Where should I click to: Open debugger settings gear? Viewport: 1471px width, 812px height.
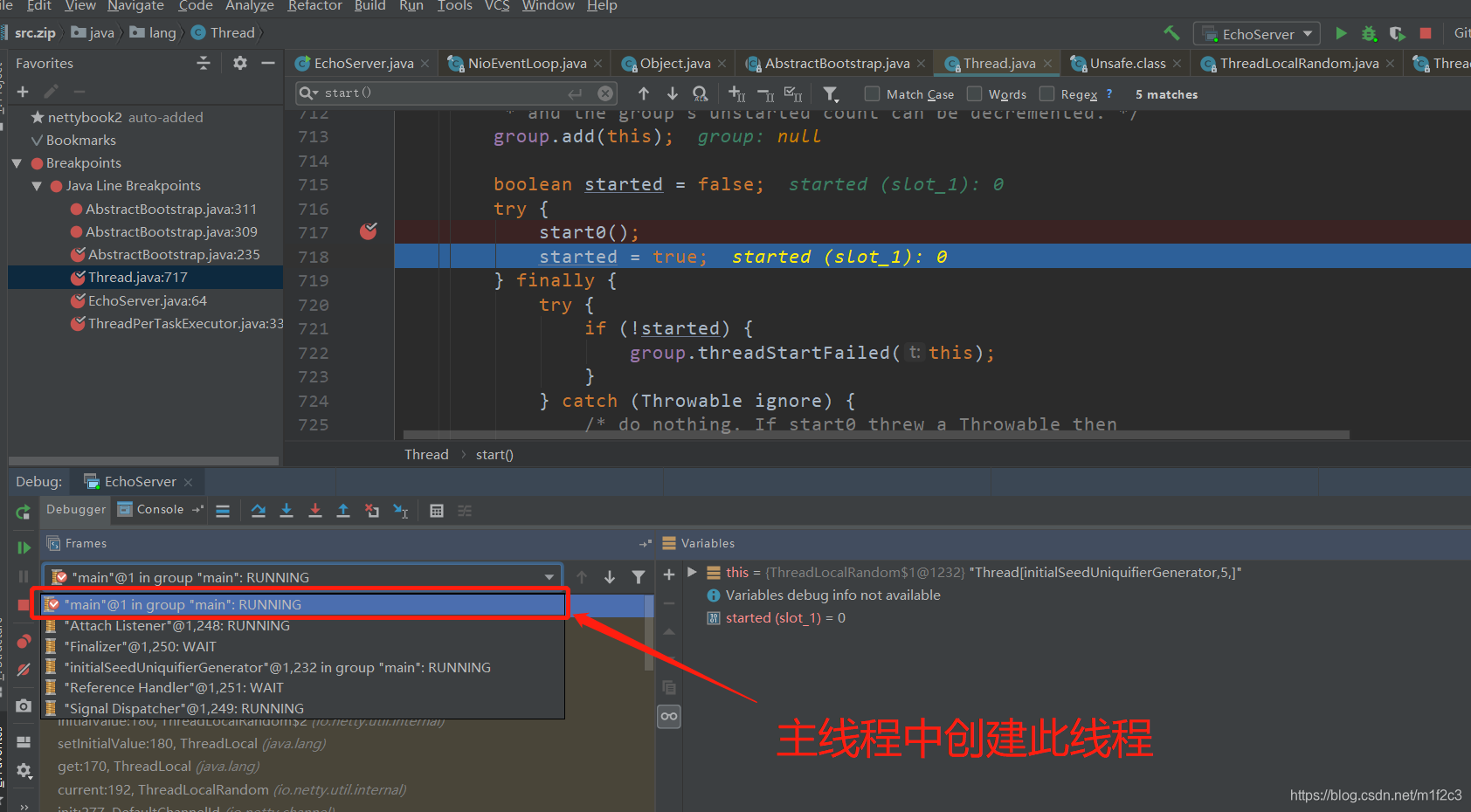click(24, 770)
